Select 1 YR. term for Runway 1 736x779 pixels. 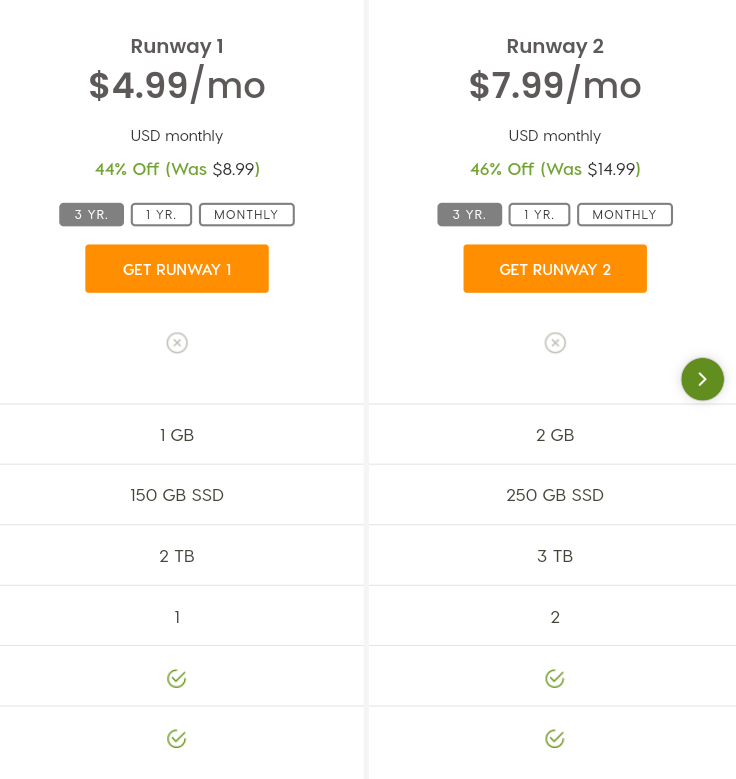point(162,215)
